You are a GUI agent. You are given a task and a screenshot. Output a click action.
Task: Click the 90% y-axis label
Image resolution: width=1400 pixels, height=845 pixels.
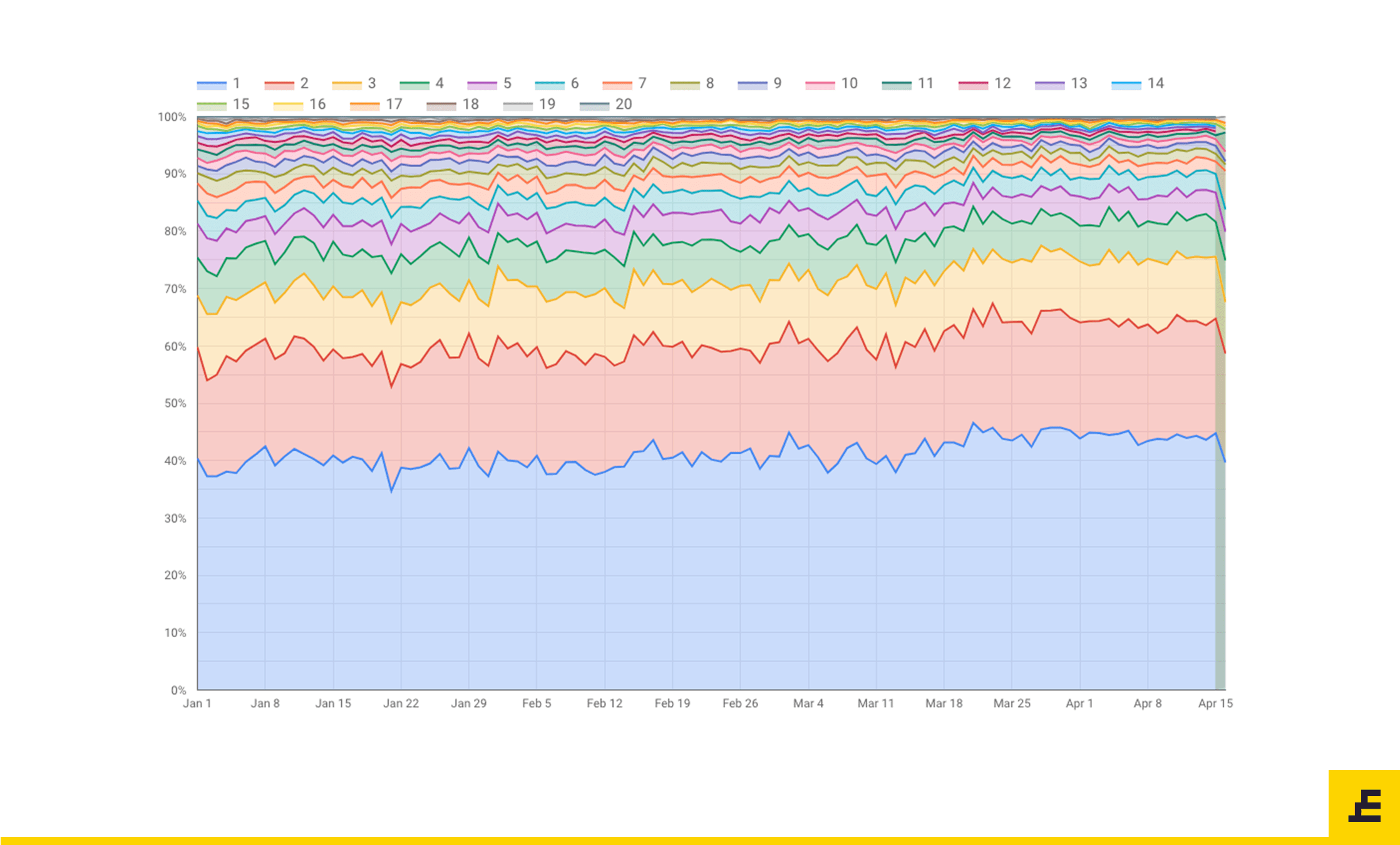click(175, 174)
